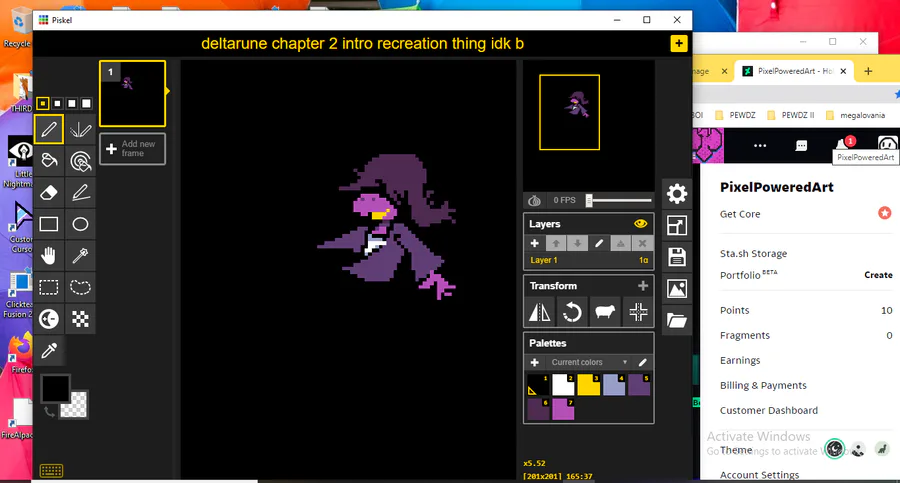Open the black primary color swatch
Screen dimensions: 900x483
click(55, 389)
